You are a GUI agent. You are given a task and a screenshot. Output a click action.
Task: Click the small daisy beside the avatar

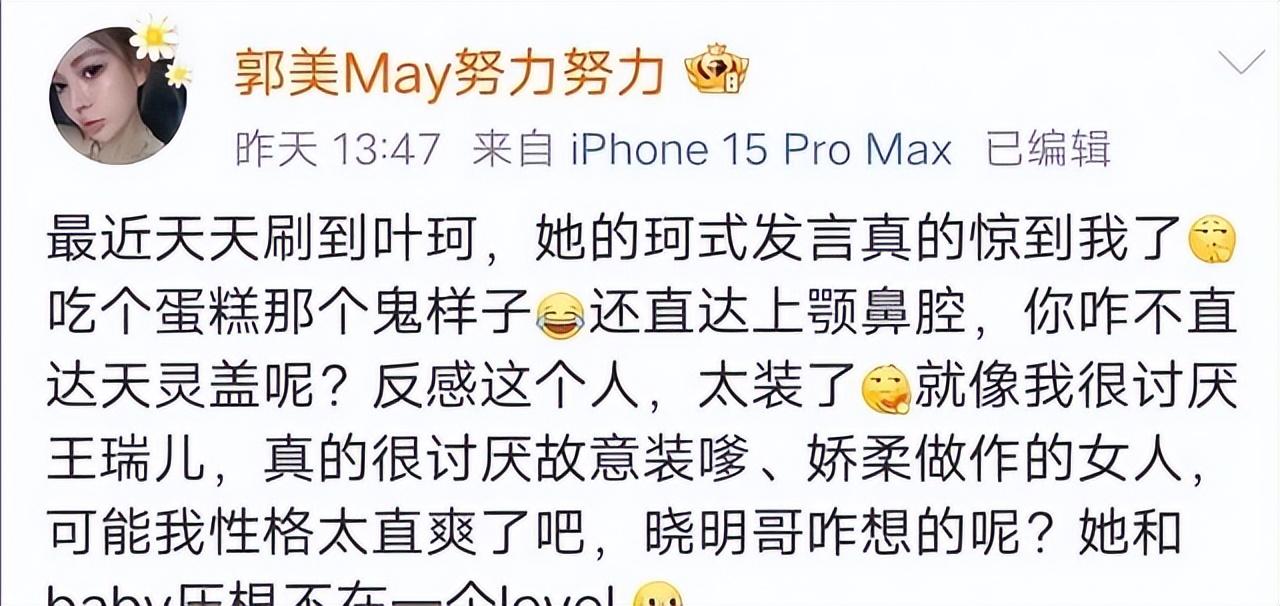[x=180, y=74]
